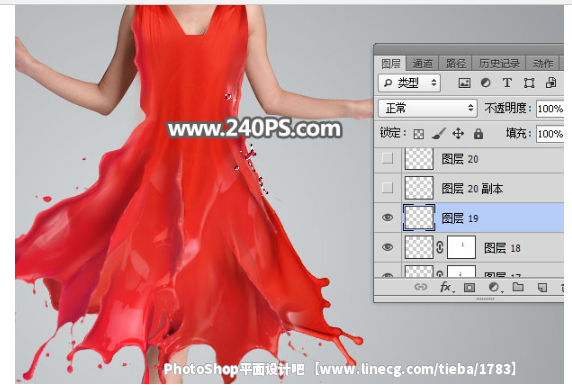Lock all padlock icon
The width and height of the screenshot is (572, 388).
point(478,133)
